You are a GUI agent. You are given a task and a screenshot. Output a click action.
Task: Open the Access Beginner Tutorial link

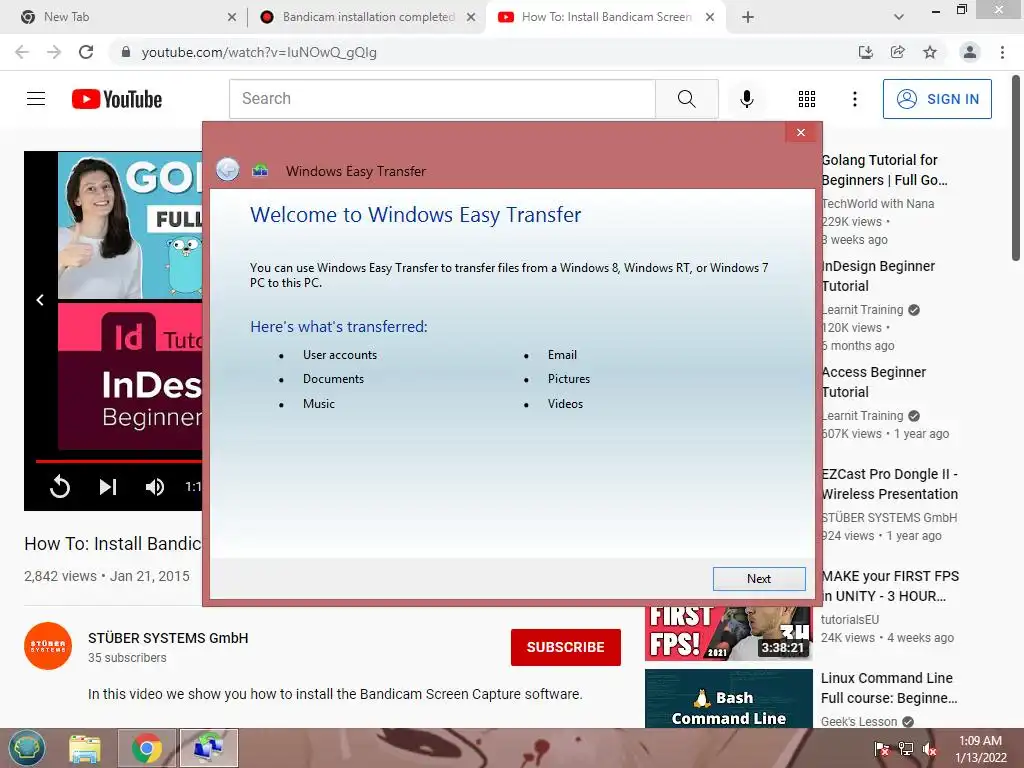pos(874,382)
